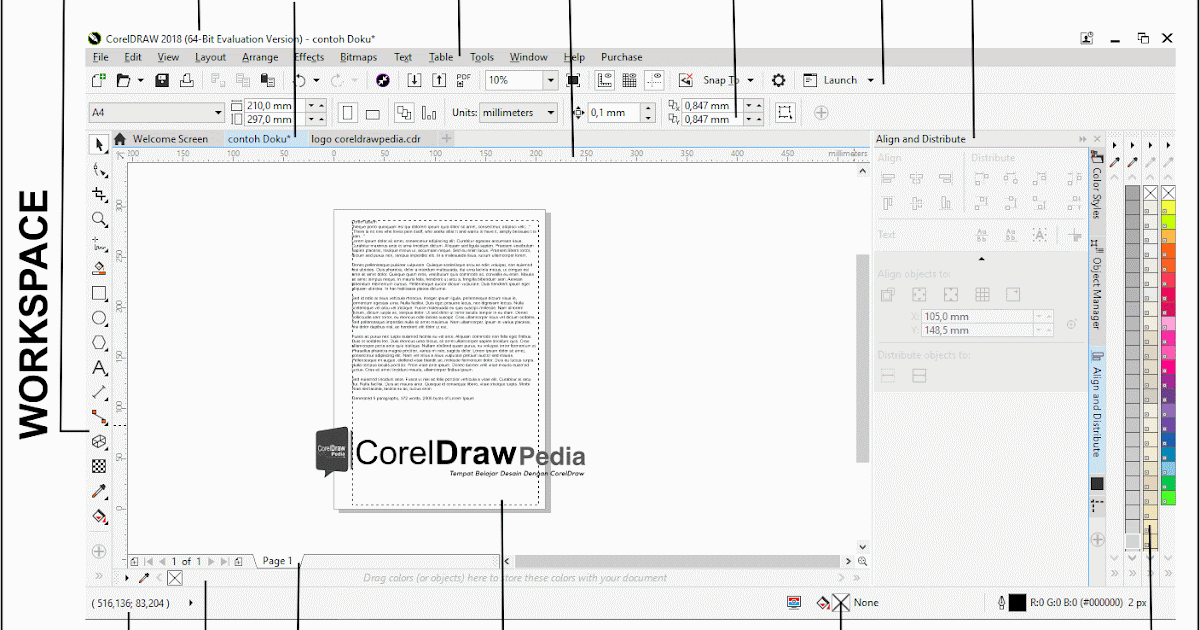Select the Pick tool
Screen dimensions: 1200x630
99,145
